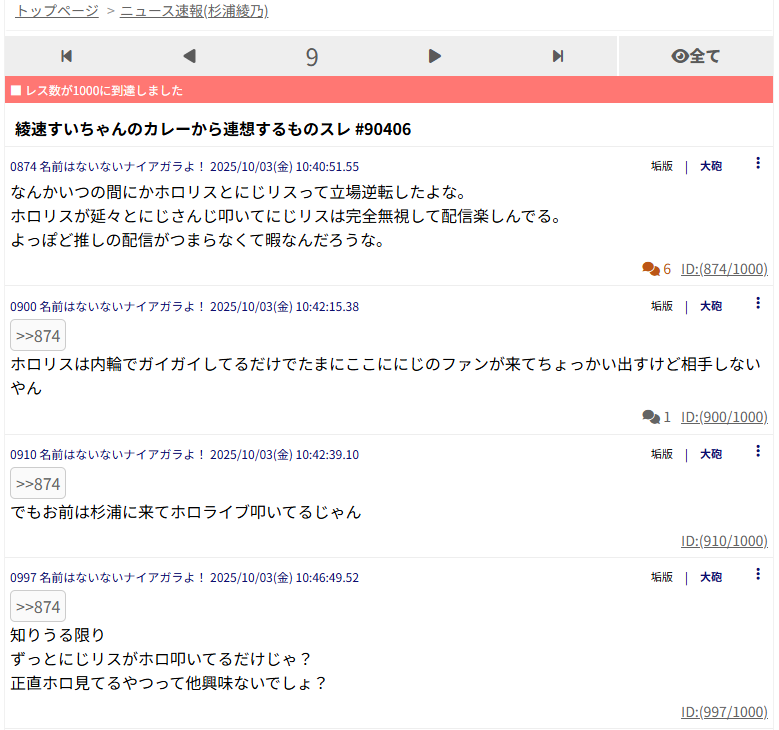Click 大砲 label on post 0874

coord(710,166)
